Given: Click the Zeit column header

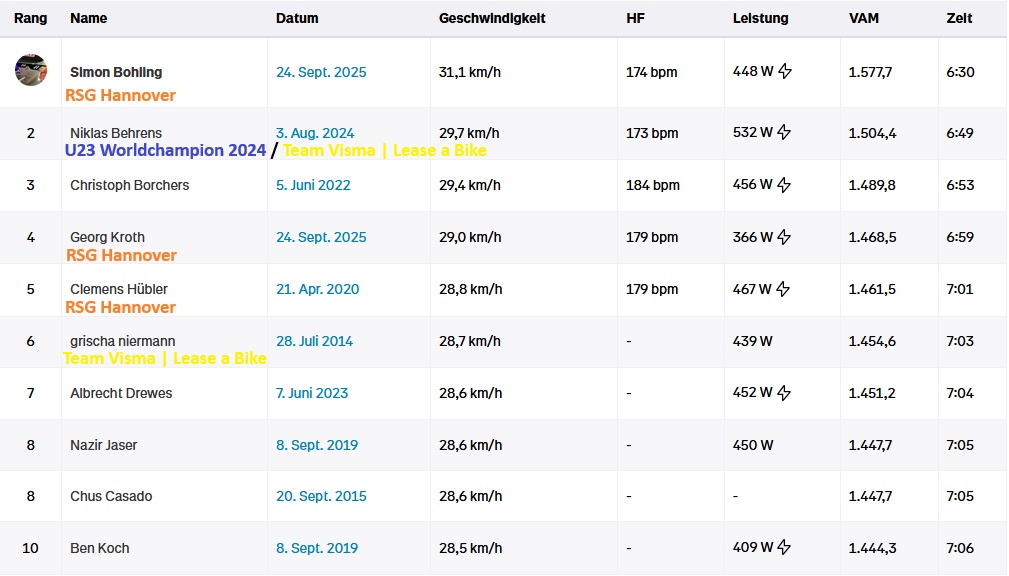Looking at the screenshot, I should point(959,18).
